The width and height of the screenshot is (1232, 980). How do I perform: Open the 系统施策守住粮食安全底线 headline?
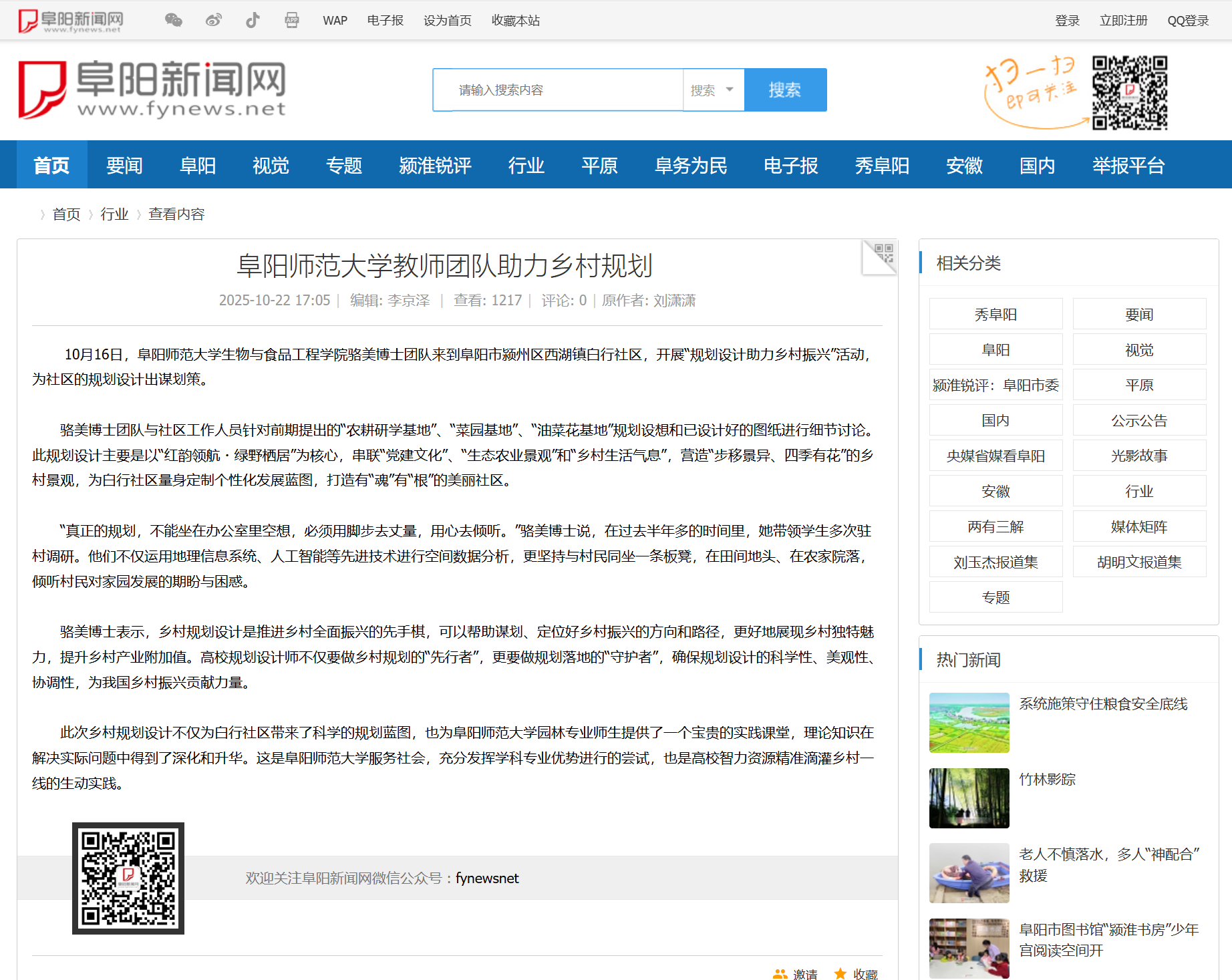click(x=1103, y=703)
